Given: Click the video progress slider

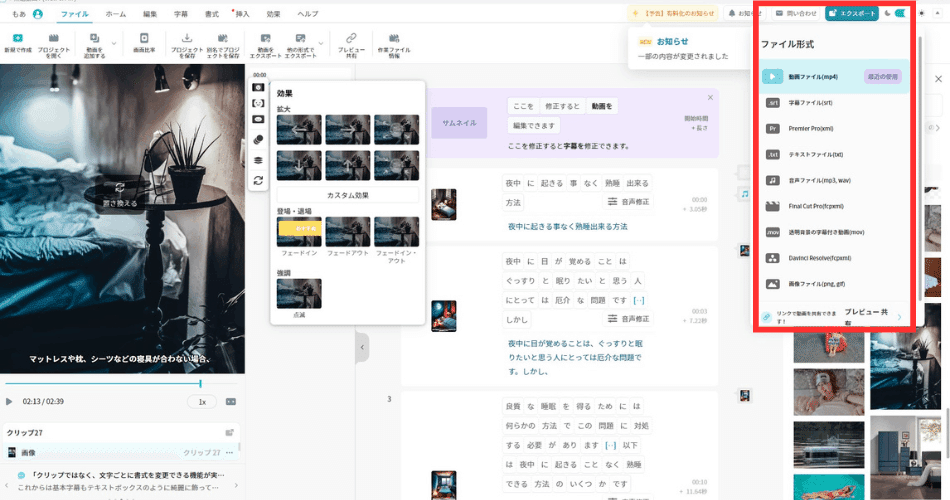Looking at the screenshot, I should click(x=123, y=383).
